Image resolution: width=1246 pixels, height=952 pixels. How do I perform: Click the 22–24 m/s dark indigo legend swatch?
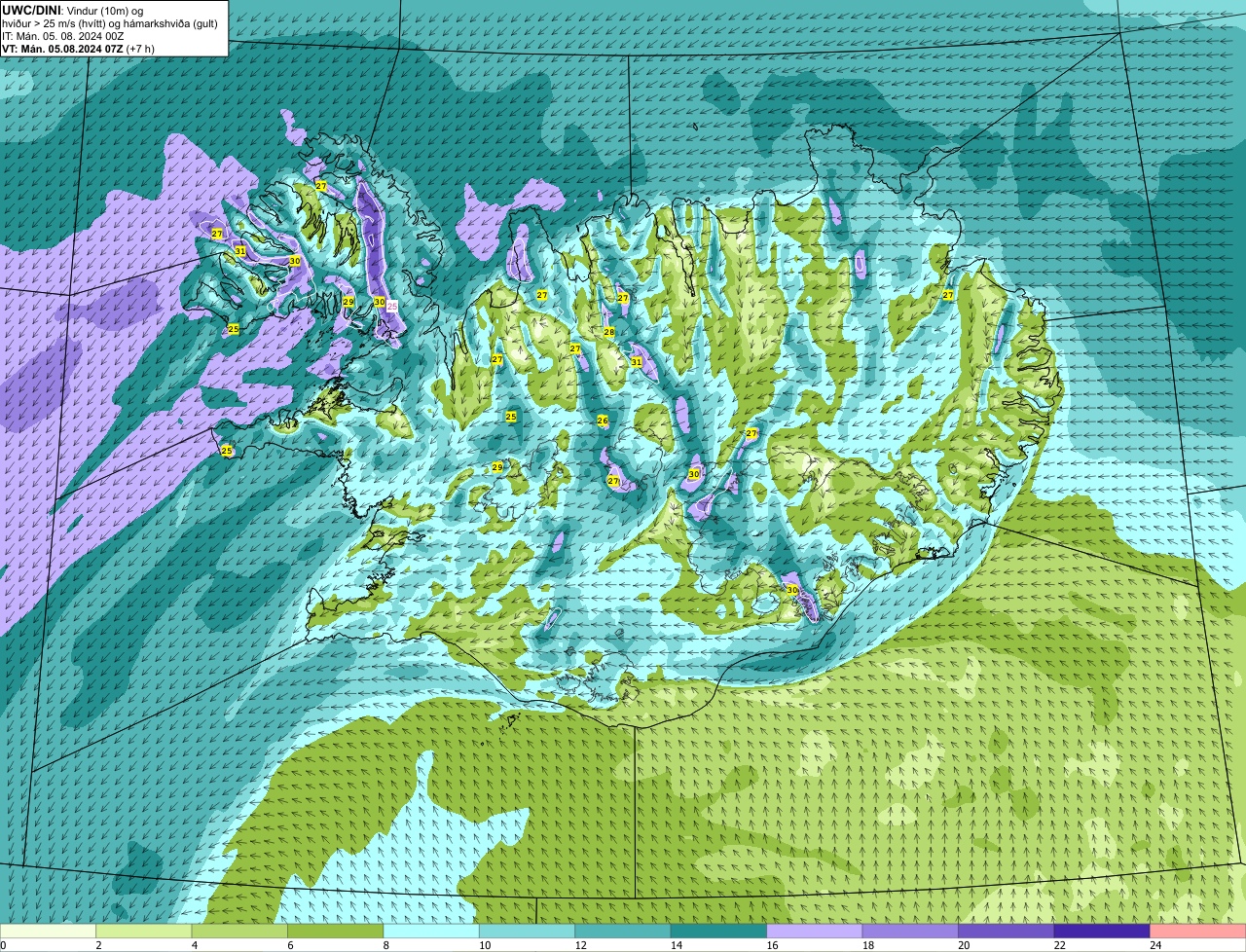[1102, 931]
